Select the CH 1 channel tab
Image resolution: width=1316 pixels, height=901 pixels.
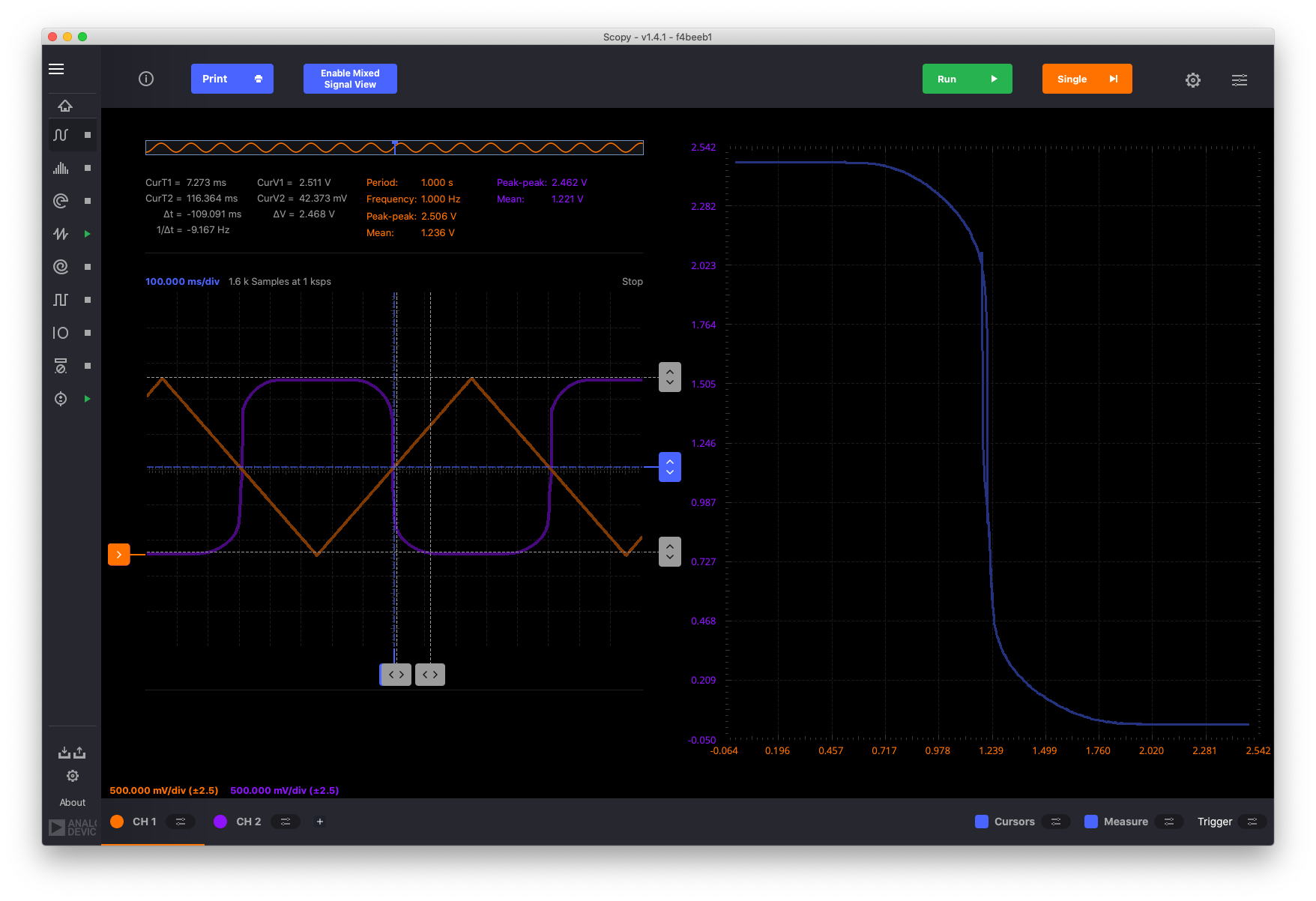coord(145,822)
